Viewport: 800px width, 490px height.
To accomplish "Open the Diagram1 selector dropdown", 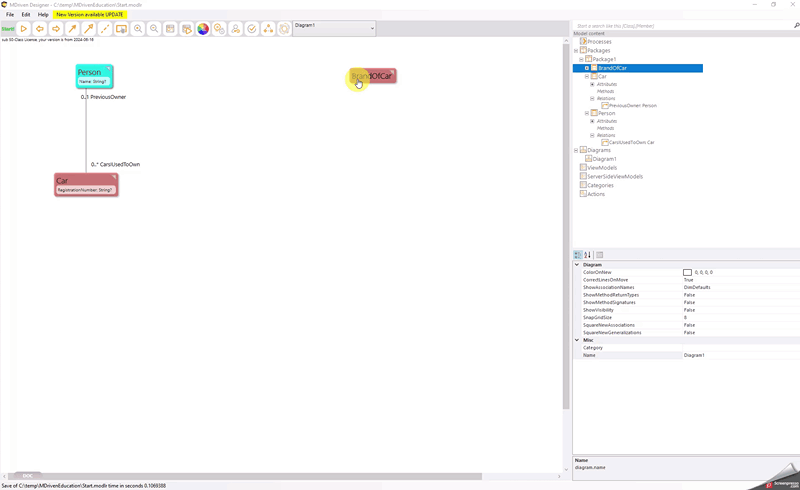I will pyautogui.click(x=372, y=28).
